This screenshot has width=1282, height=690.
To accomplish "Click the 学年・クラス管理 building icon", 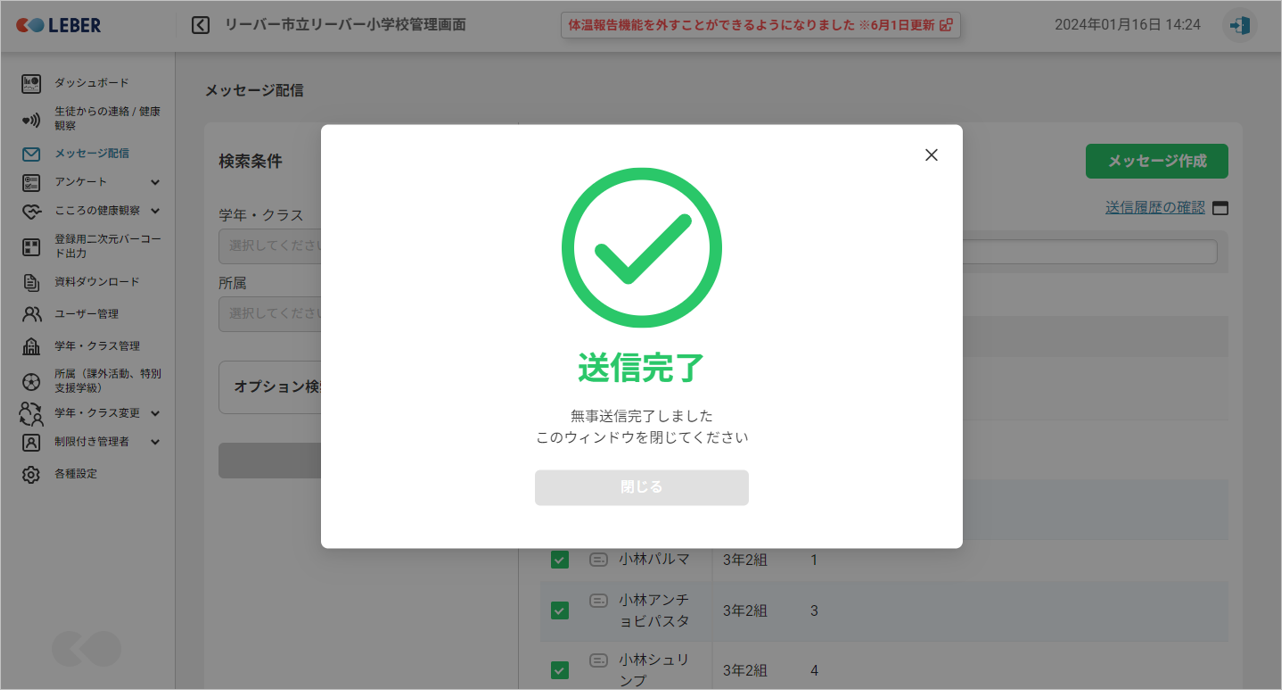I will [x=31, y=347].
